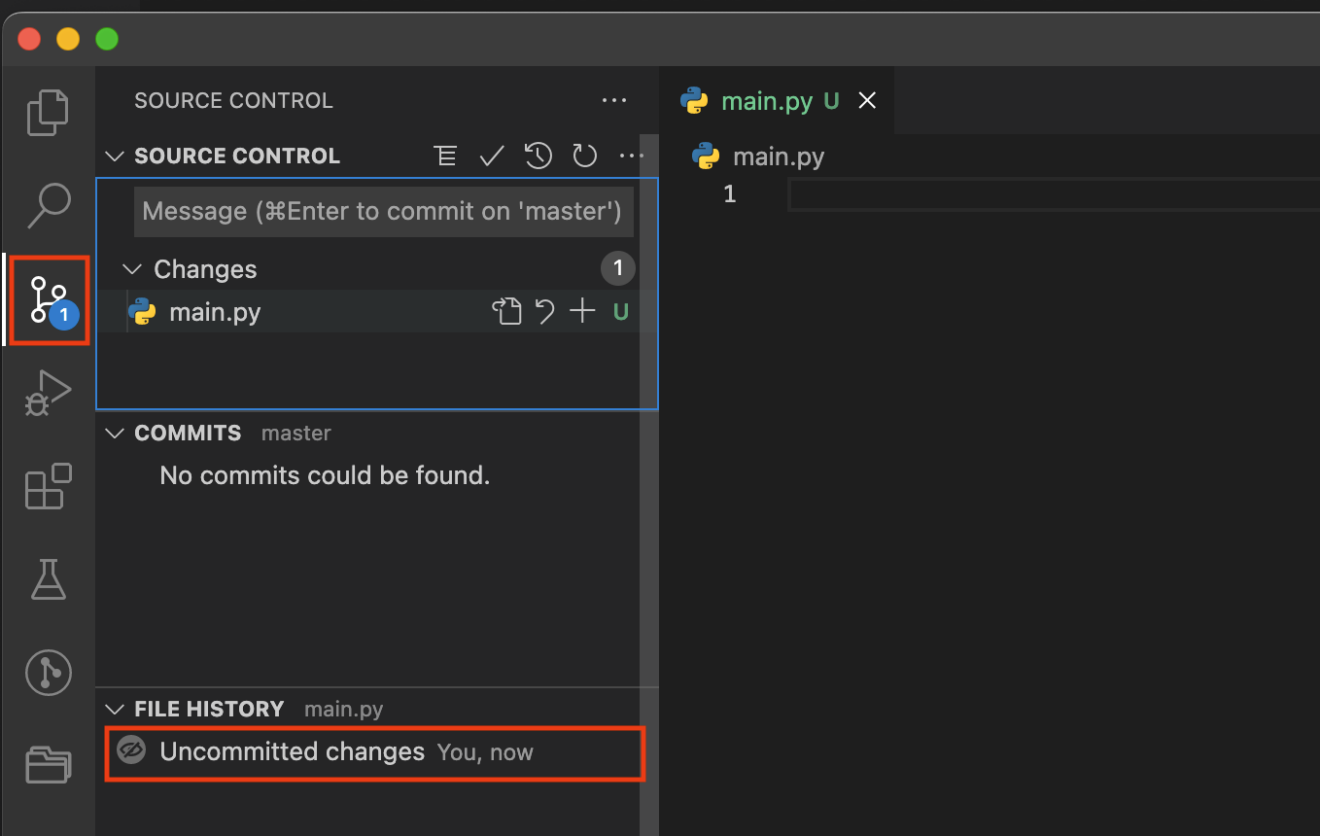Image resolution: width=1320 pixels, height=836 pixels.
Task: Open the Run and Debug view
Action: [48, 393]
